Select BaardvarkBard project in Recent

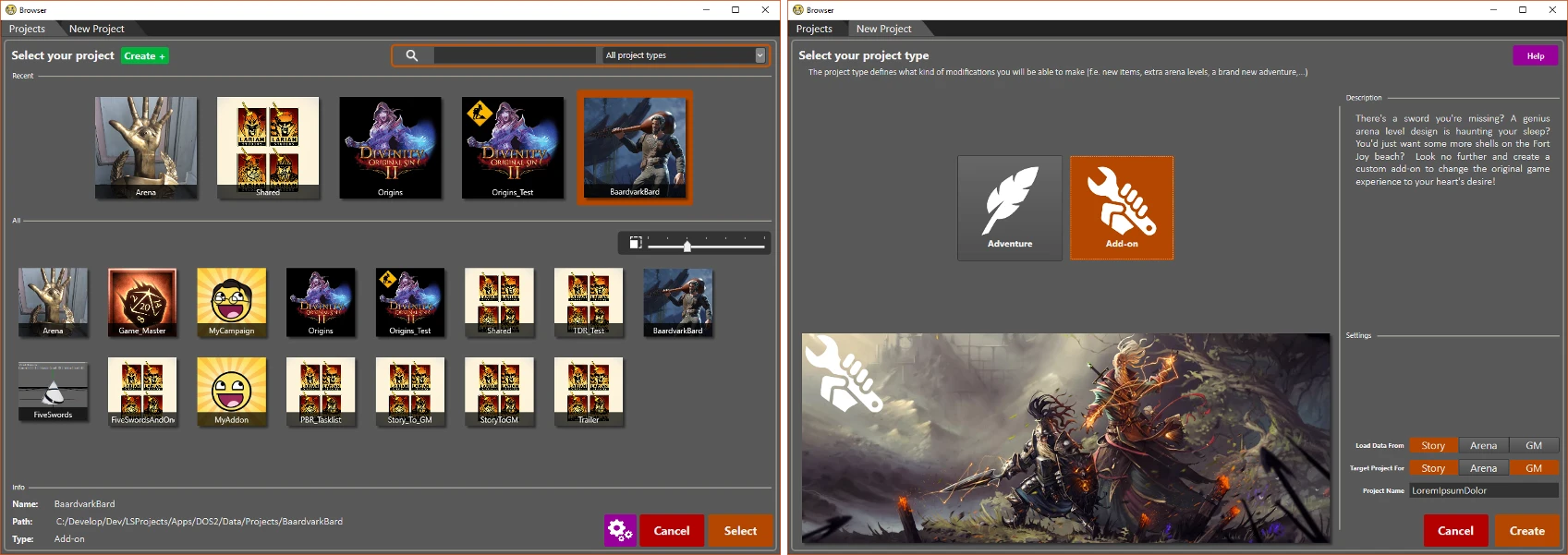(x=635, y=148)
